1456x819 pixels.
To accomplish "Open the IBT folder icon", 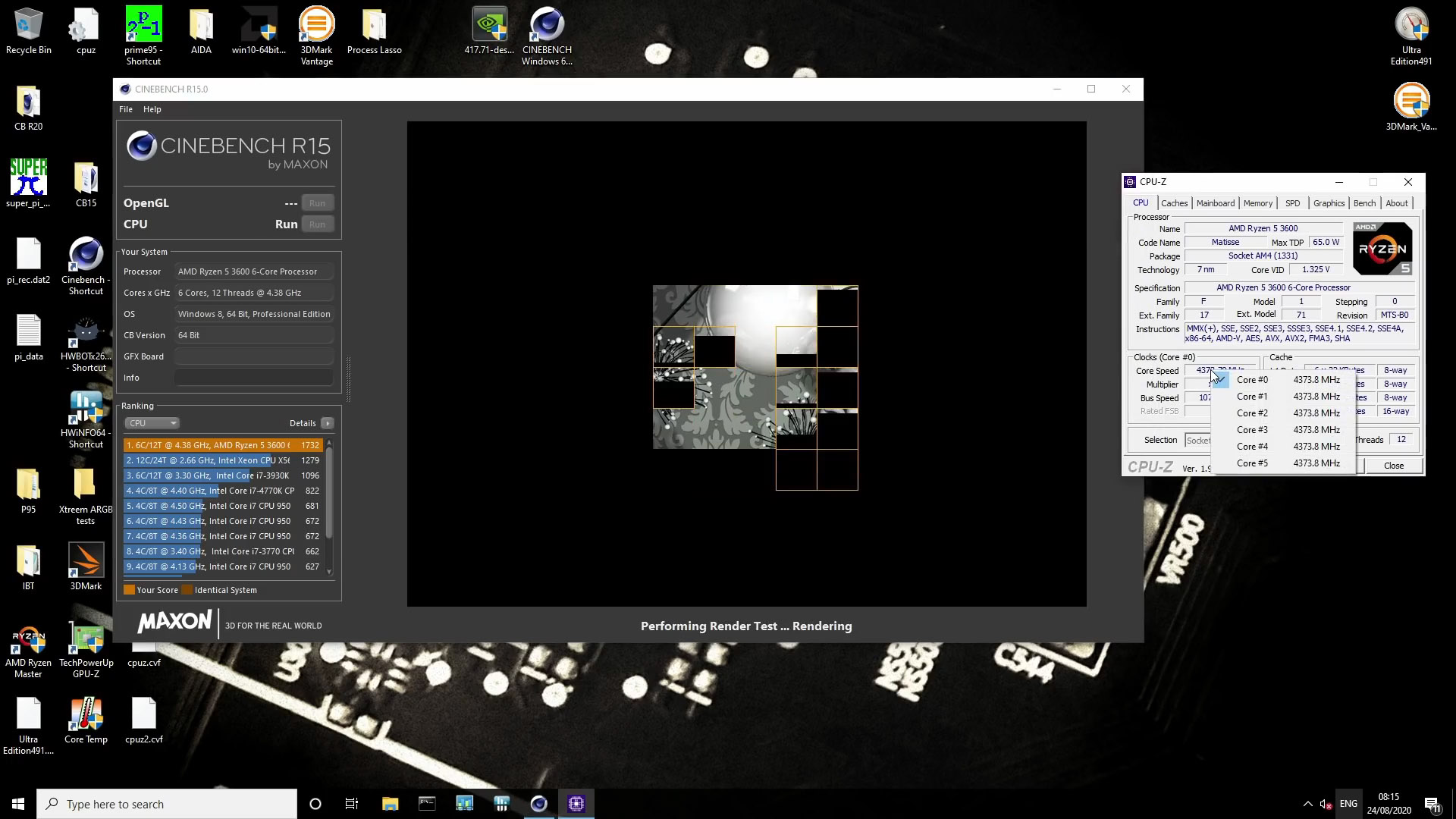I will (28, 566).
